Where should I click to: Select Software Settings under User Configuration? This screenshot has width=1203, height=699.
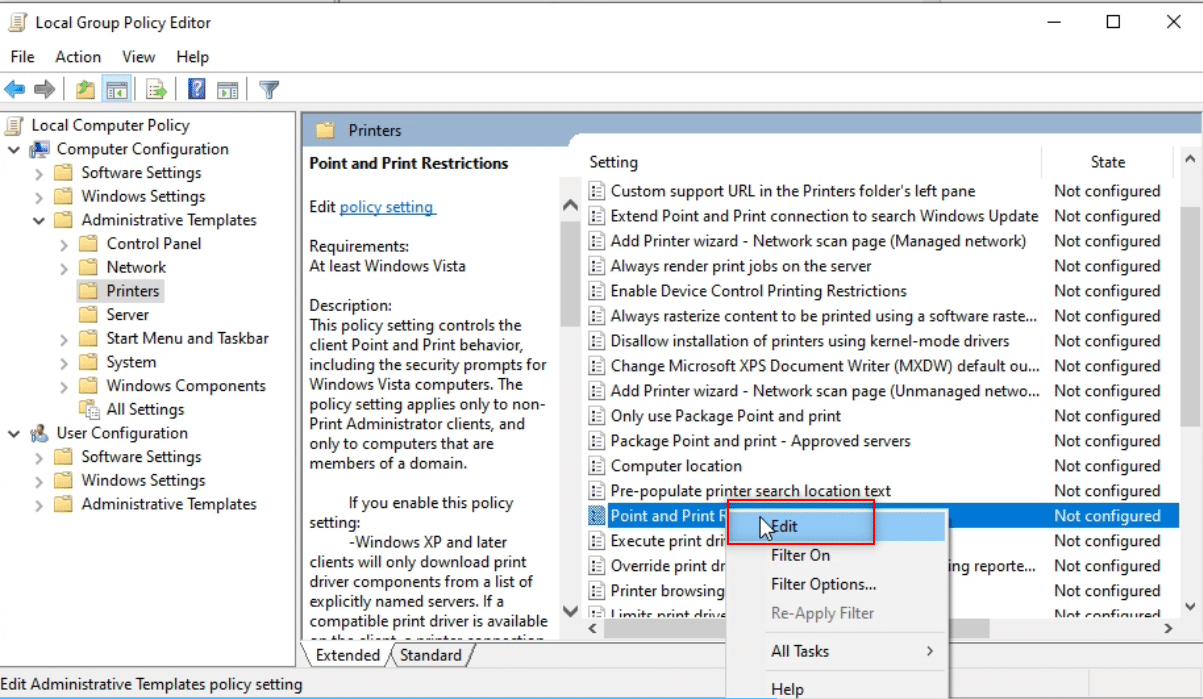click(141, 456)
